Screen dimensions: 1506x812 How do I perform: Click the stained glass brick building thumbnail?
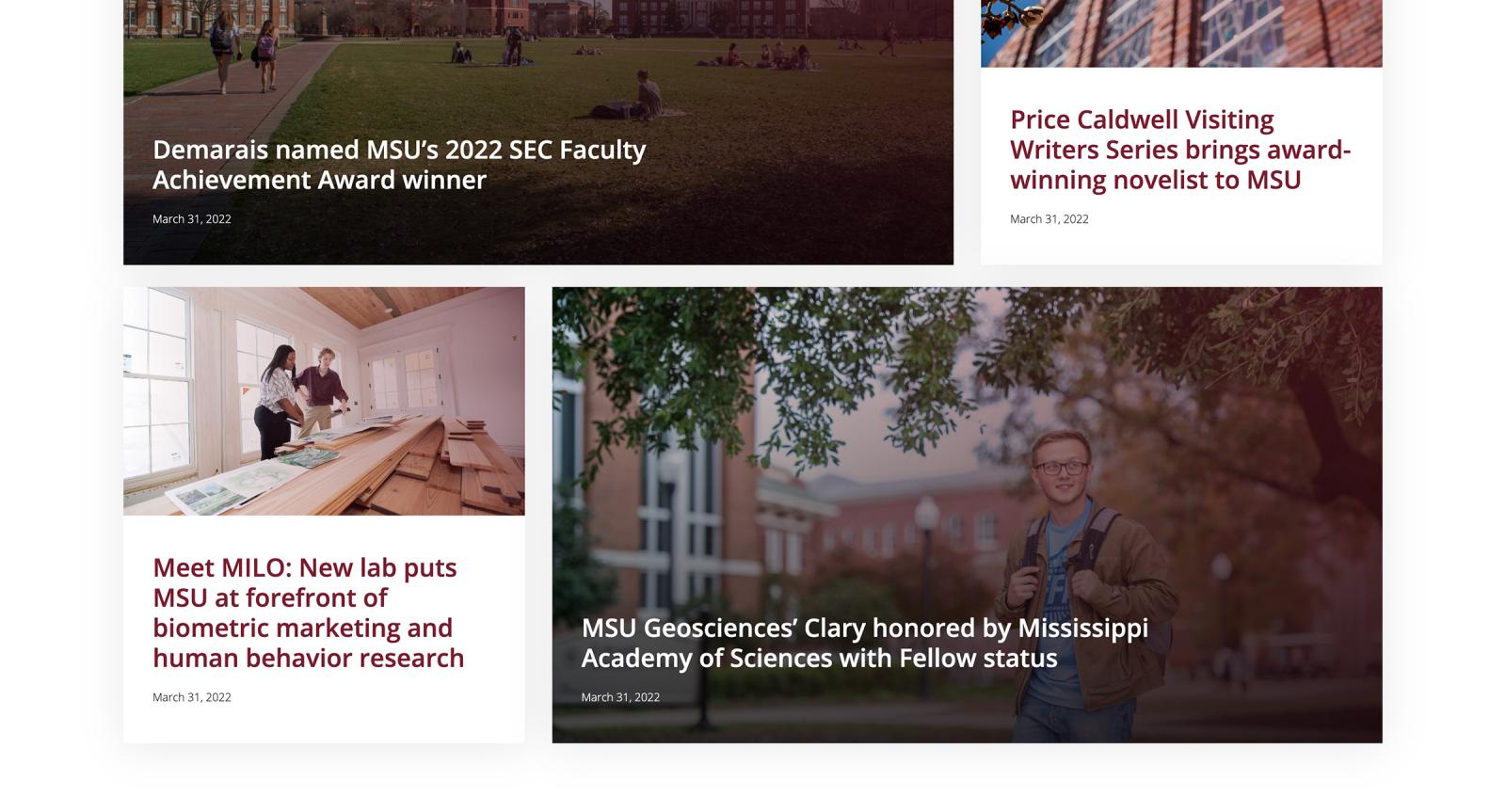[x=1181, y=33]
